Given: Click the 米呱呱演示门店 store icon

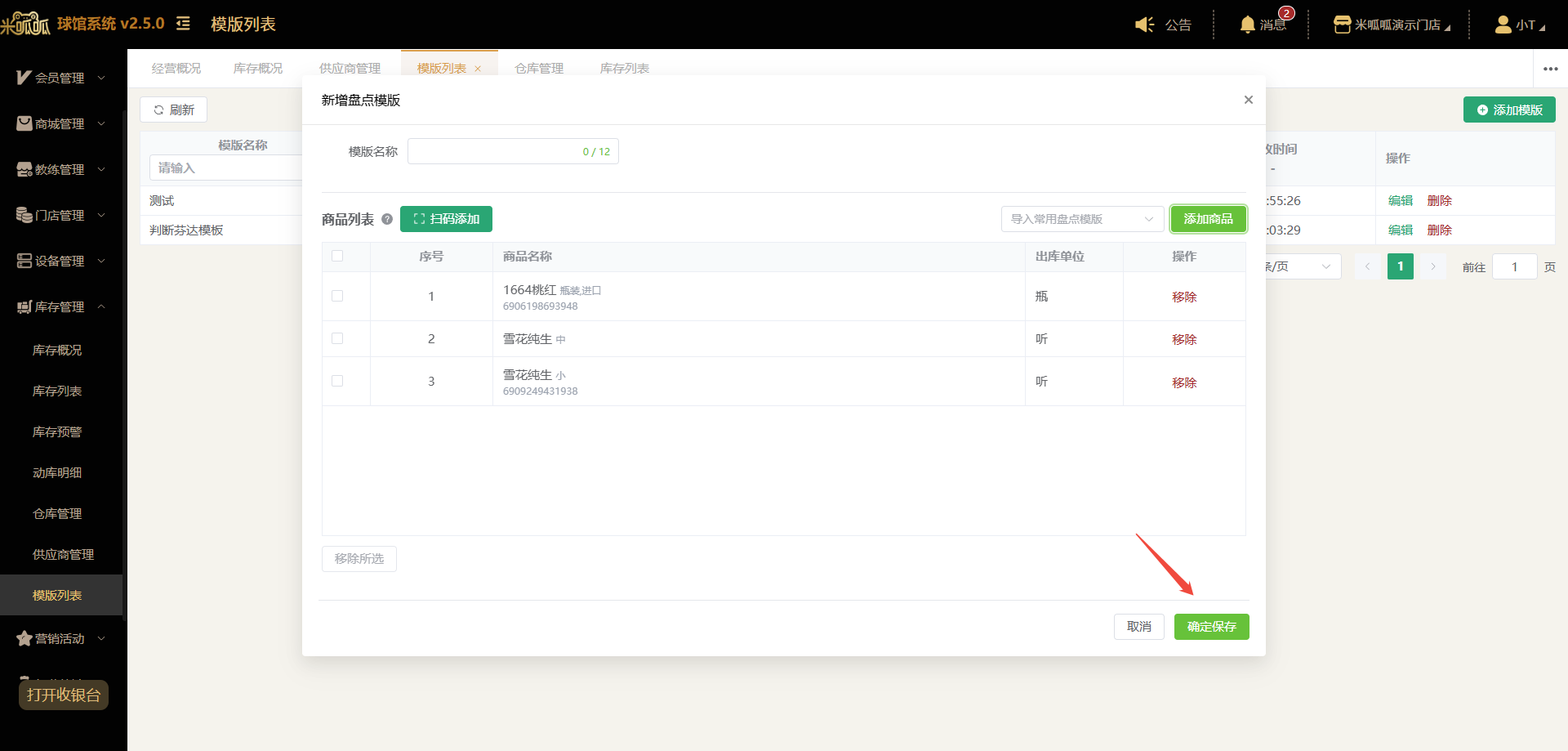Looking at the screenshot, I should (1342, 25).
